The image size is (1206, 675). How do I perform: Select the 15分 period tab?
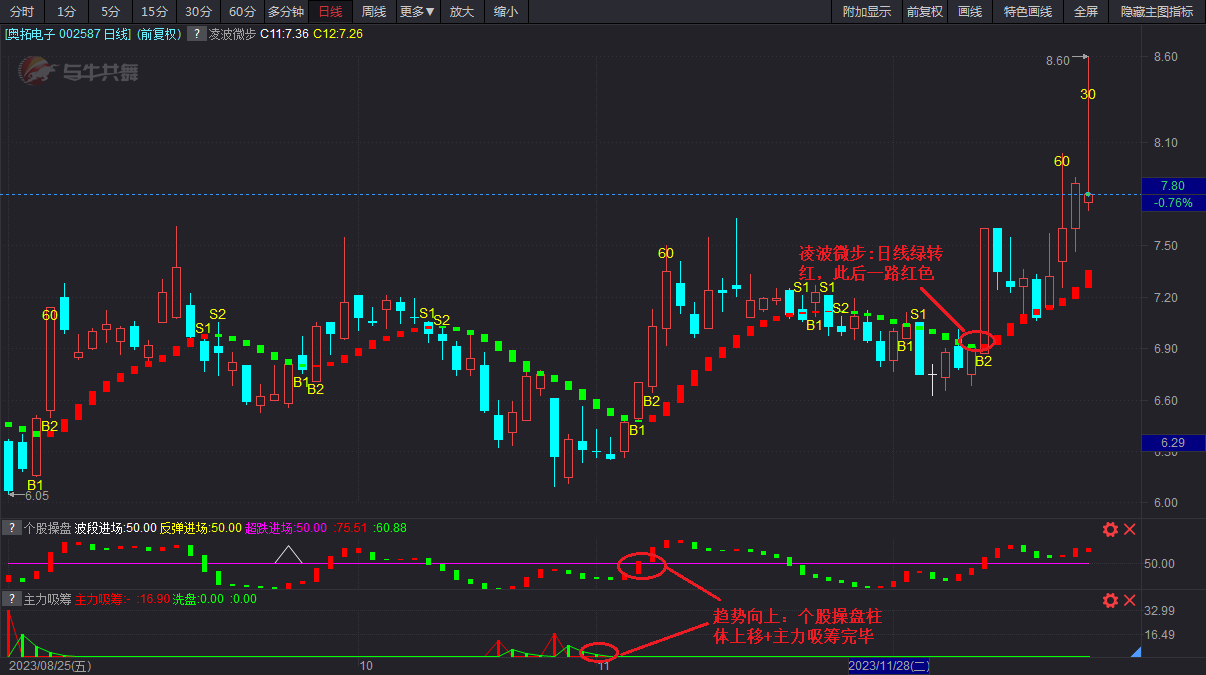154,12
